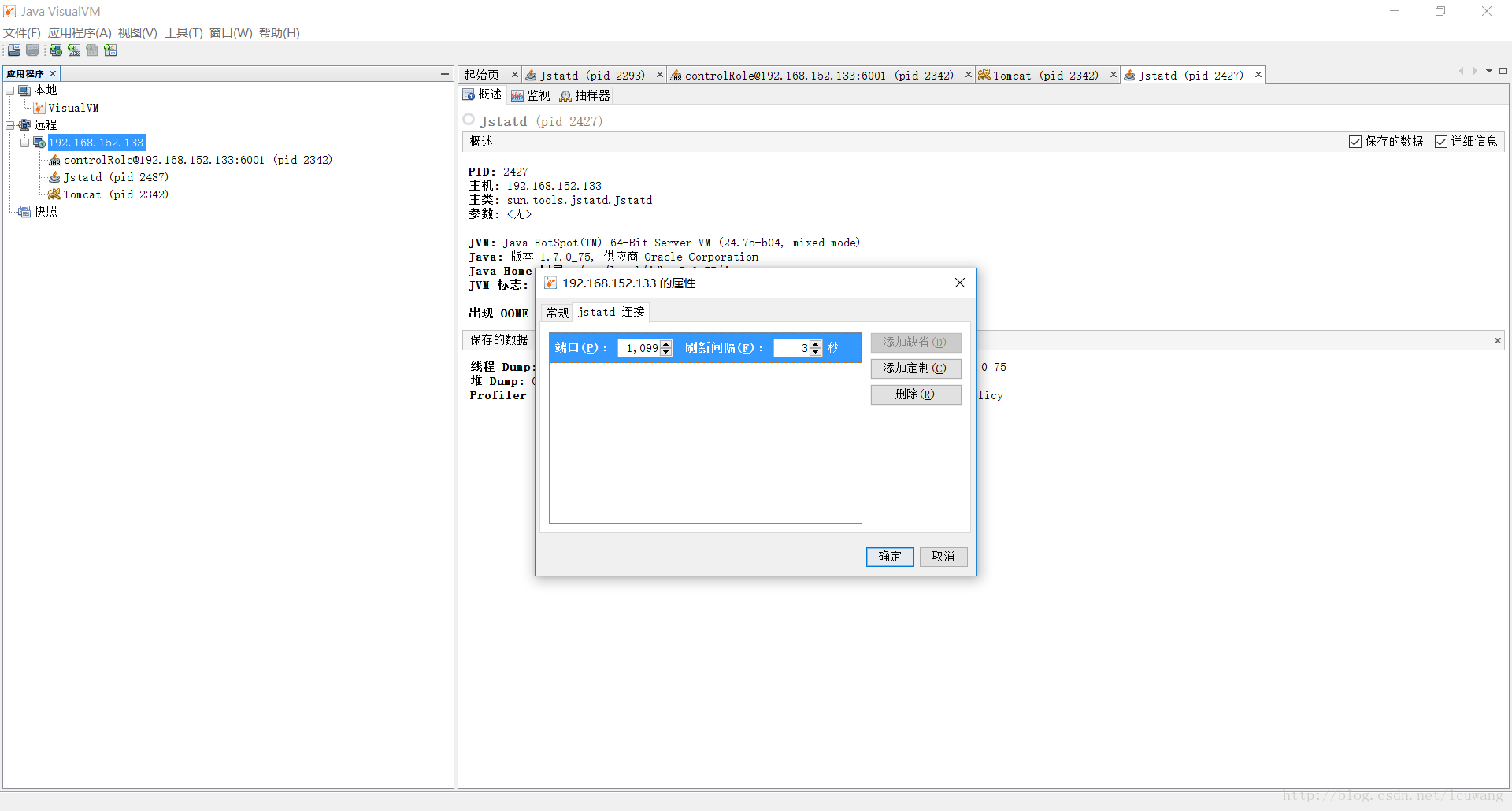Open the 工具(T) menu
1512x811 pixels.
tap(183, 33)
